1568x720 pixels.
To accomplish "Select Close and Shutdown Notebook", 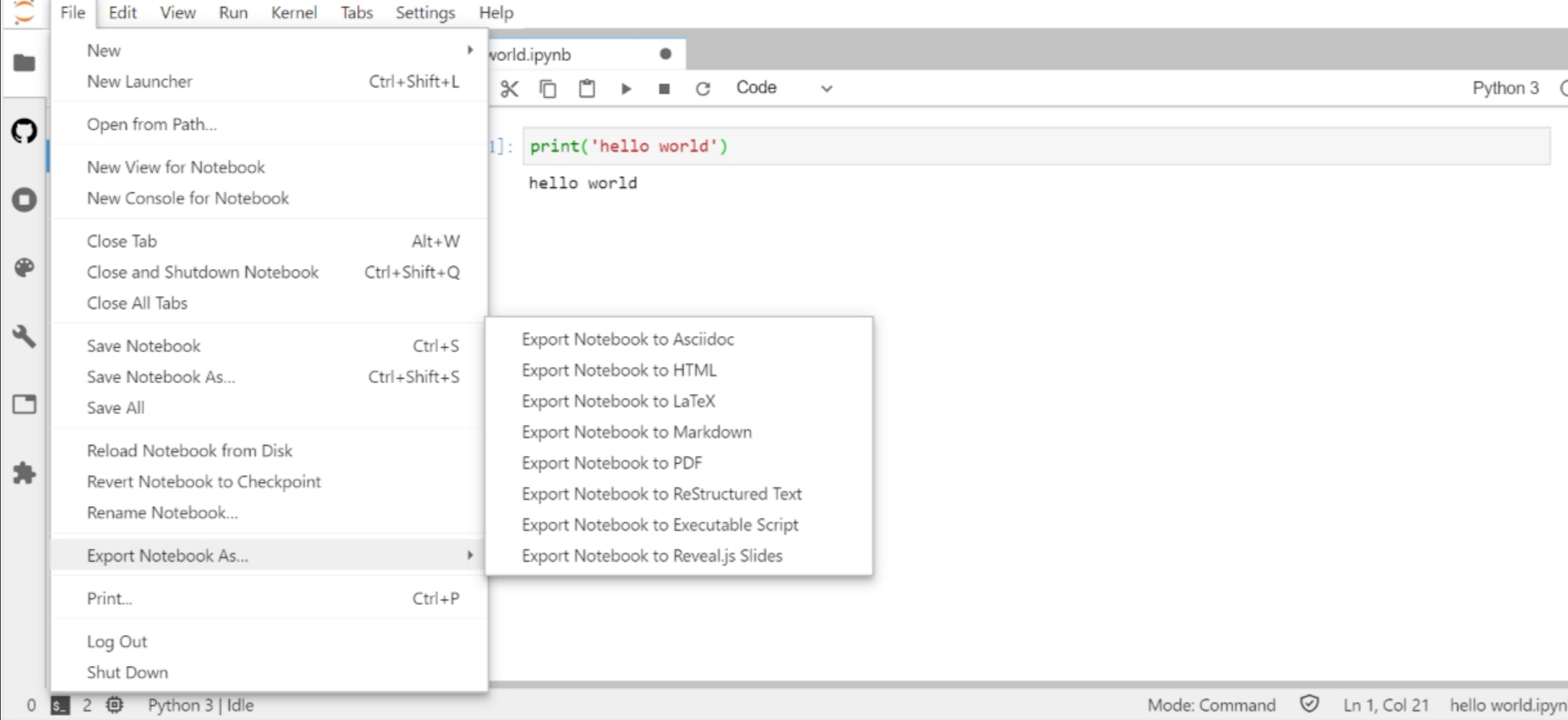I will [270, 272].
